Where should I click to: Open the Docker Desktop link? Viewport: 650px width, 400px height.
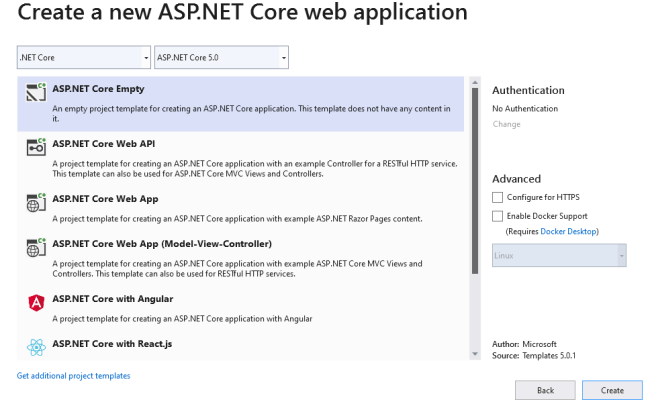tap(568, 231)
